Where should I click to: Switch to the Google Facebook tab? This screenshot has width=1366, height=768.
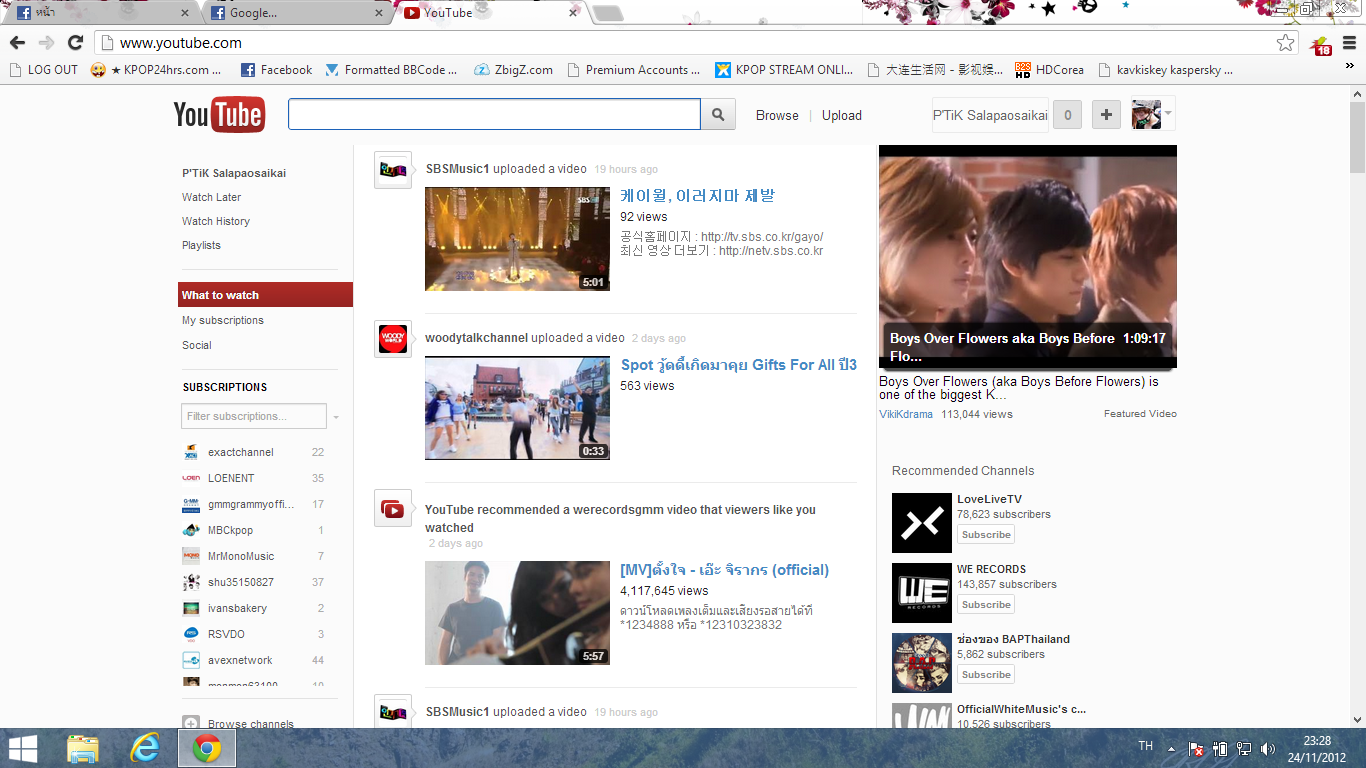[x=299, y=13]
